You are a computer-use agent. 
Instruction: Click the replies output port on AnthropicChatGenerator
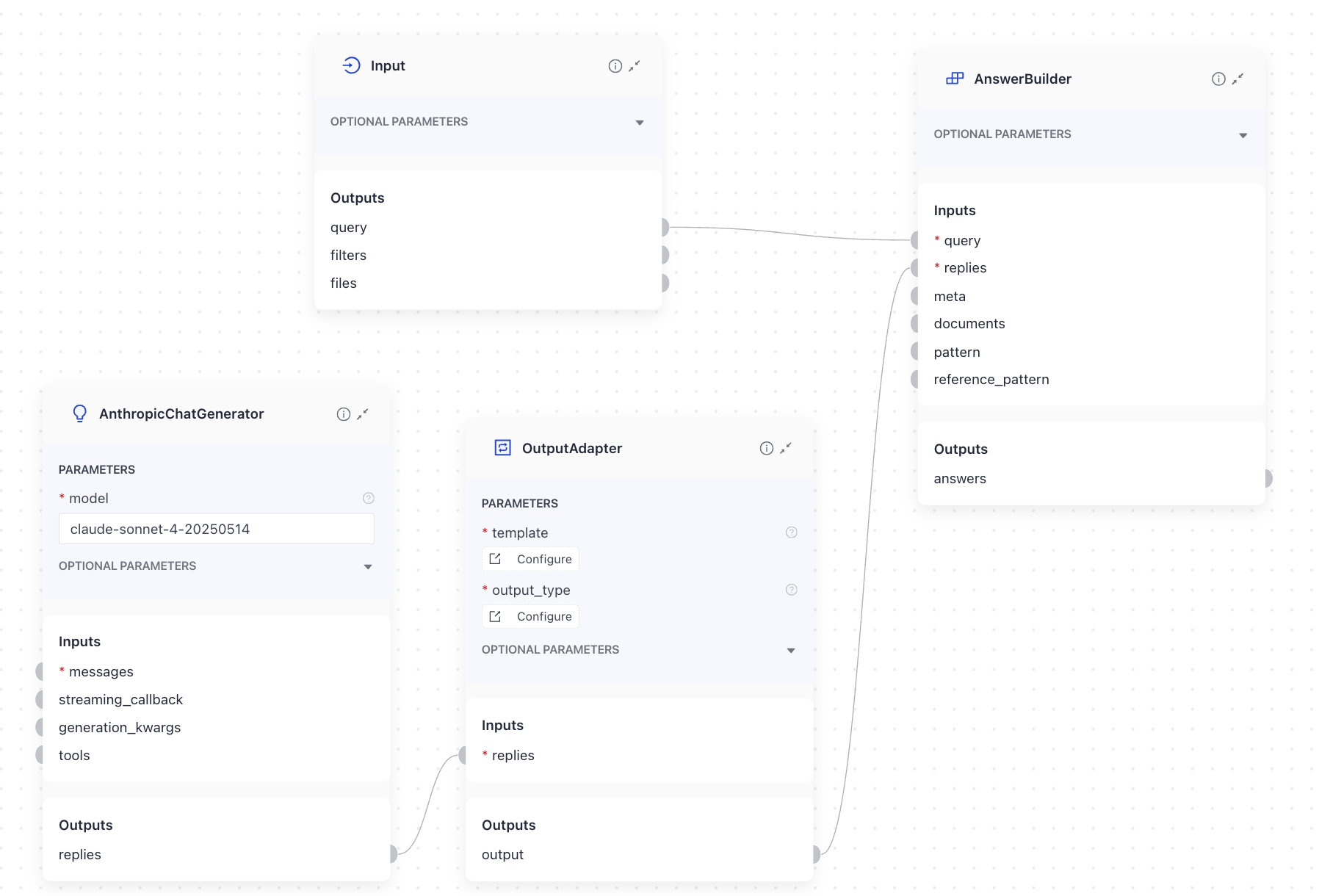394,854
